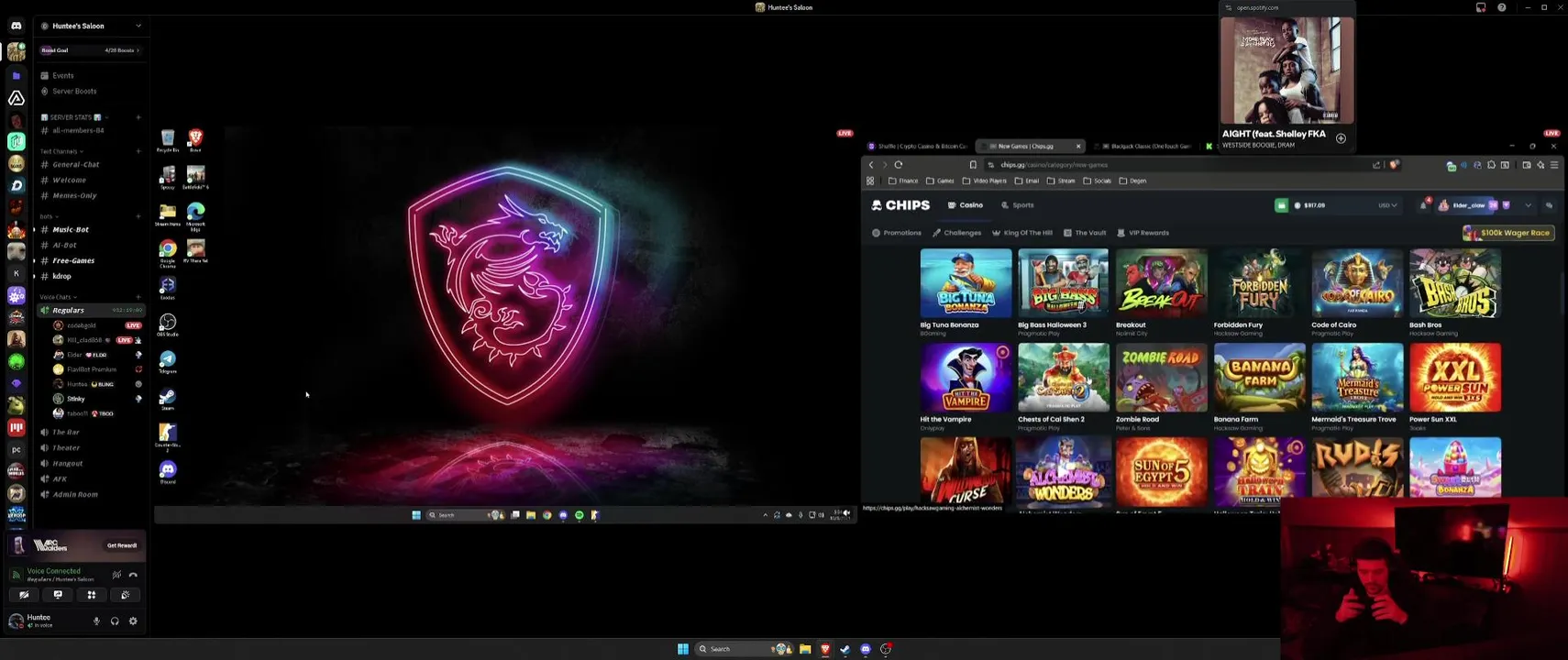Collapse bots category
Screen dimensions: 1568x660
pyautogui.click(x=50, y=216)
